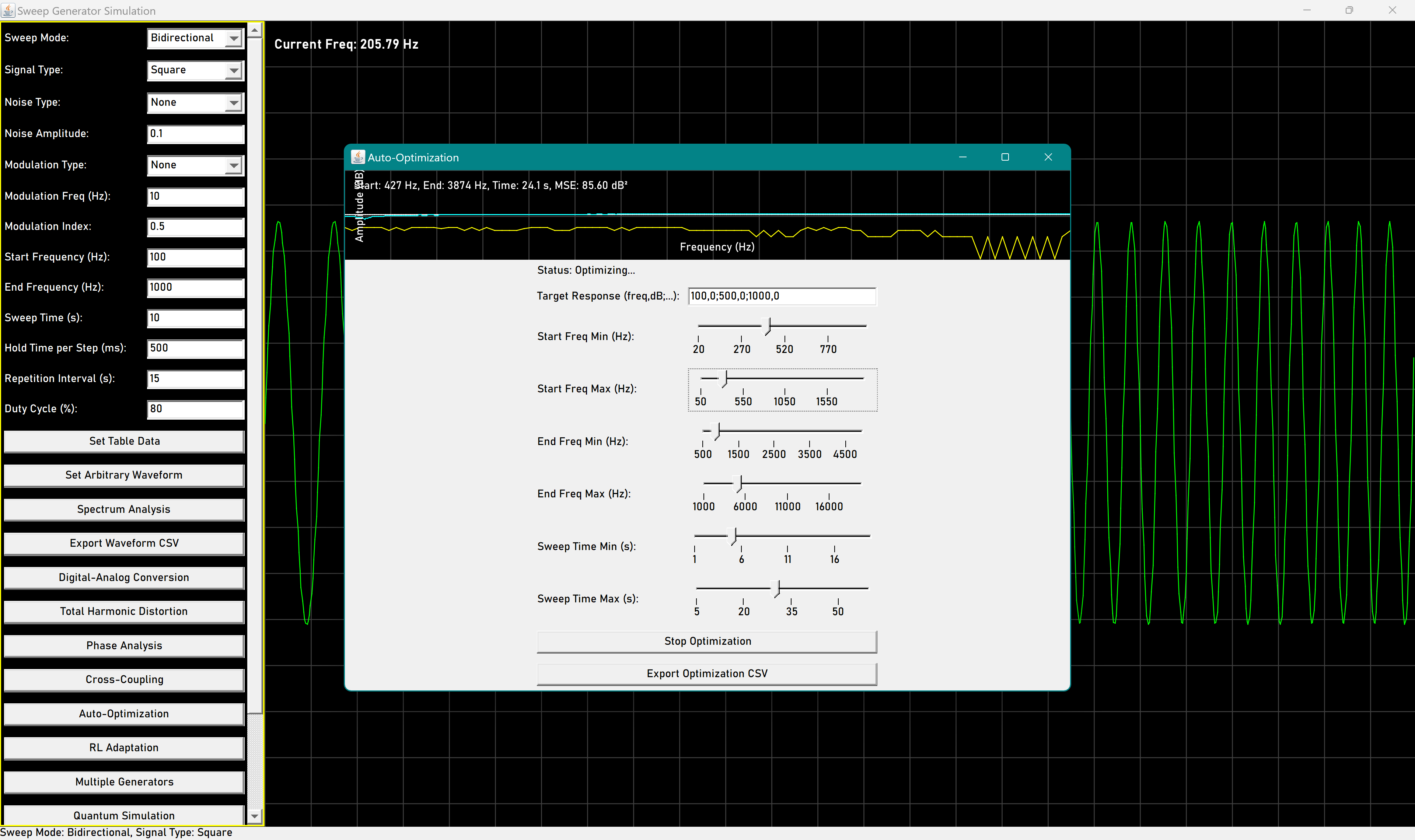The image size is (1415, 840).
Task: Click the Sweep Generator Simulation window icon
Action: tap(8, 10)
